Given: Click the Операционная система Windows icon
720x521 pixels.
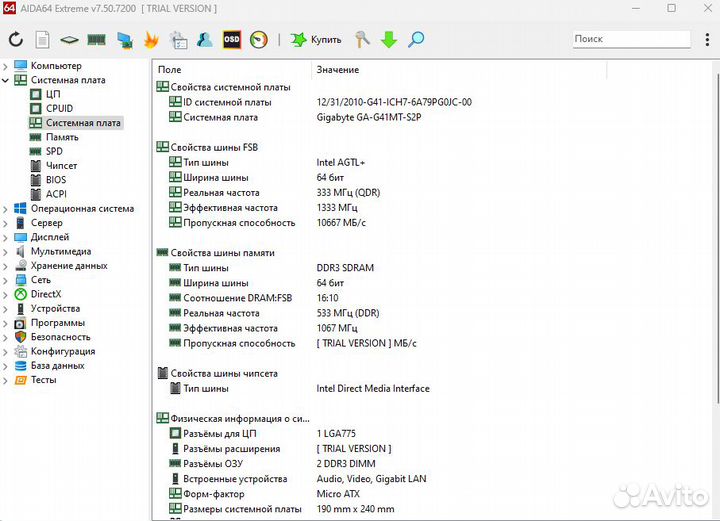Looking at the screenshot, I should point(20,208).
